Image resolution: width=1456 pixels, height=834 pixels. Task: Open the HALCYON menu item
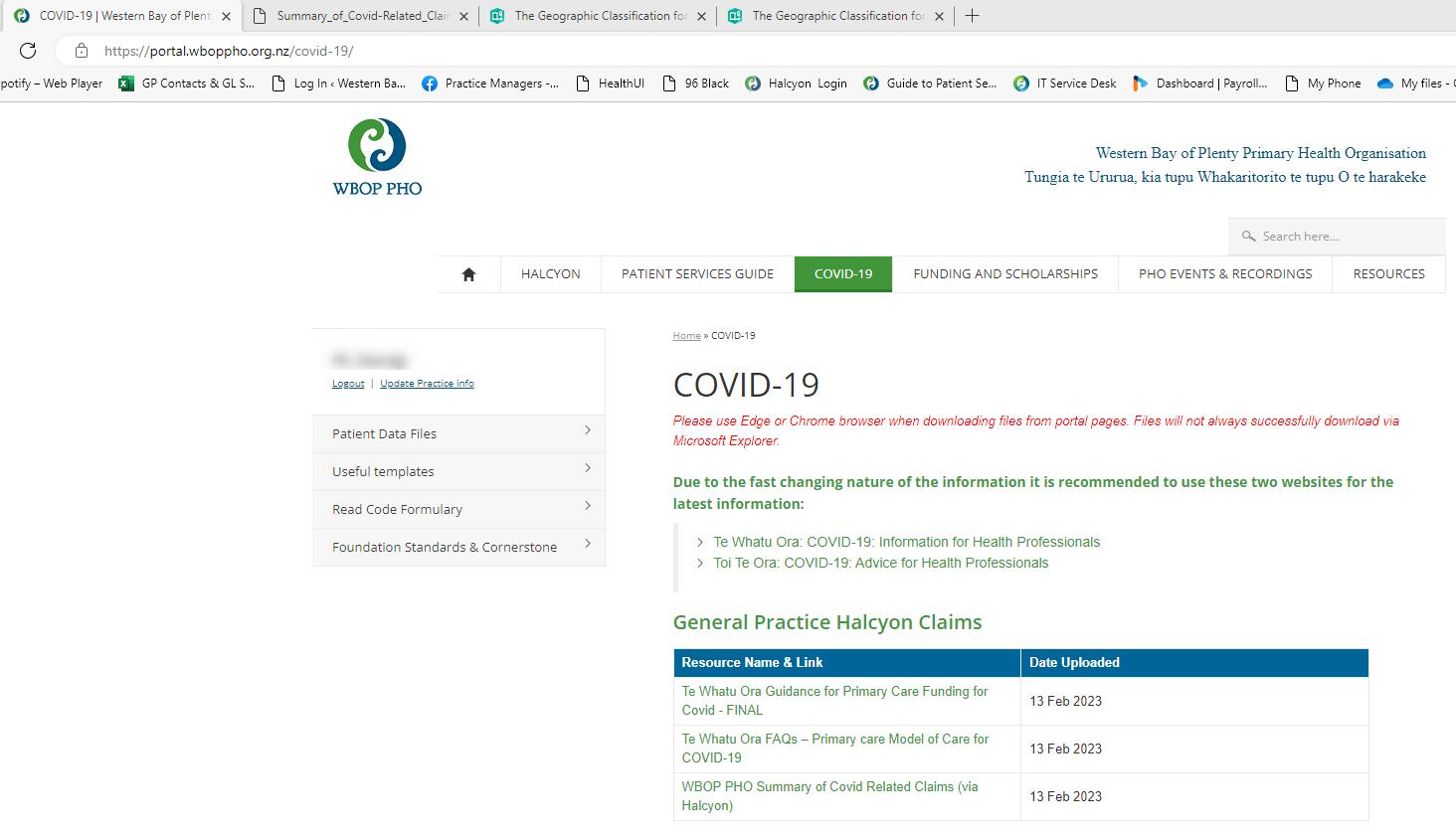coord(551,274)
